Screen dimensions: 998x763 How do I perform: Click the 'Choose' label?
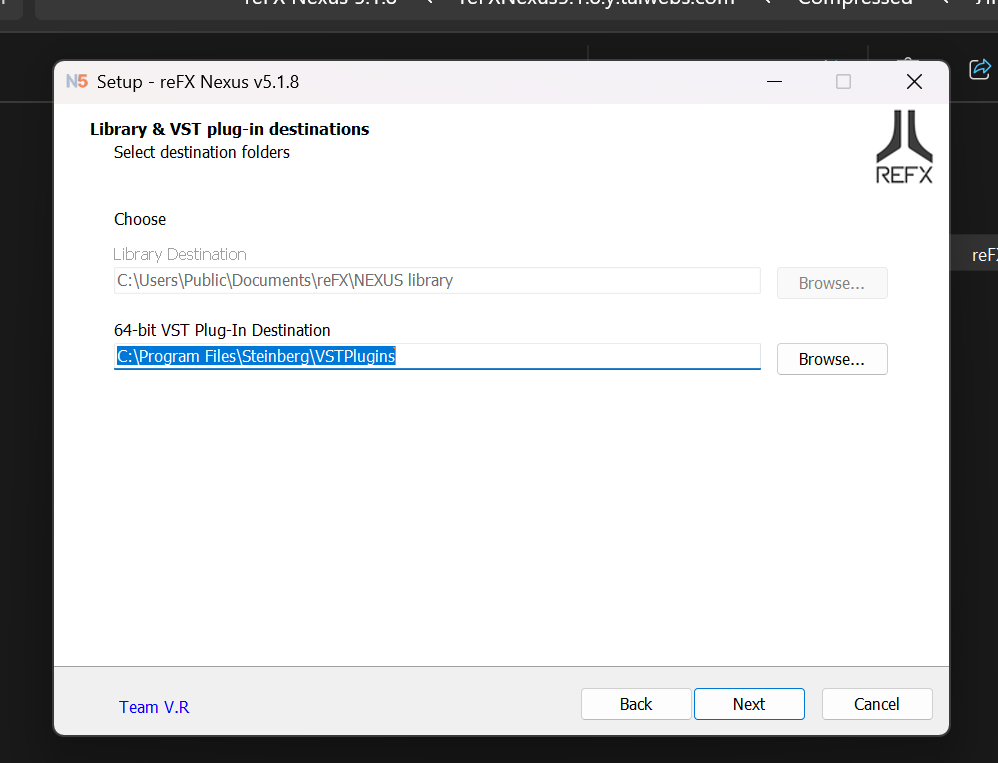tap(140, 220)
